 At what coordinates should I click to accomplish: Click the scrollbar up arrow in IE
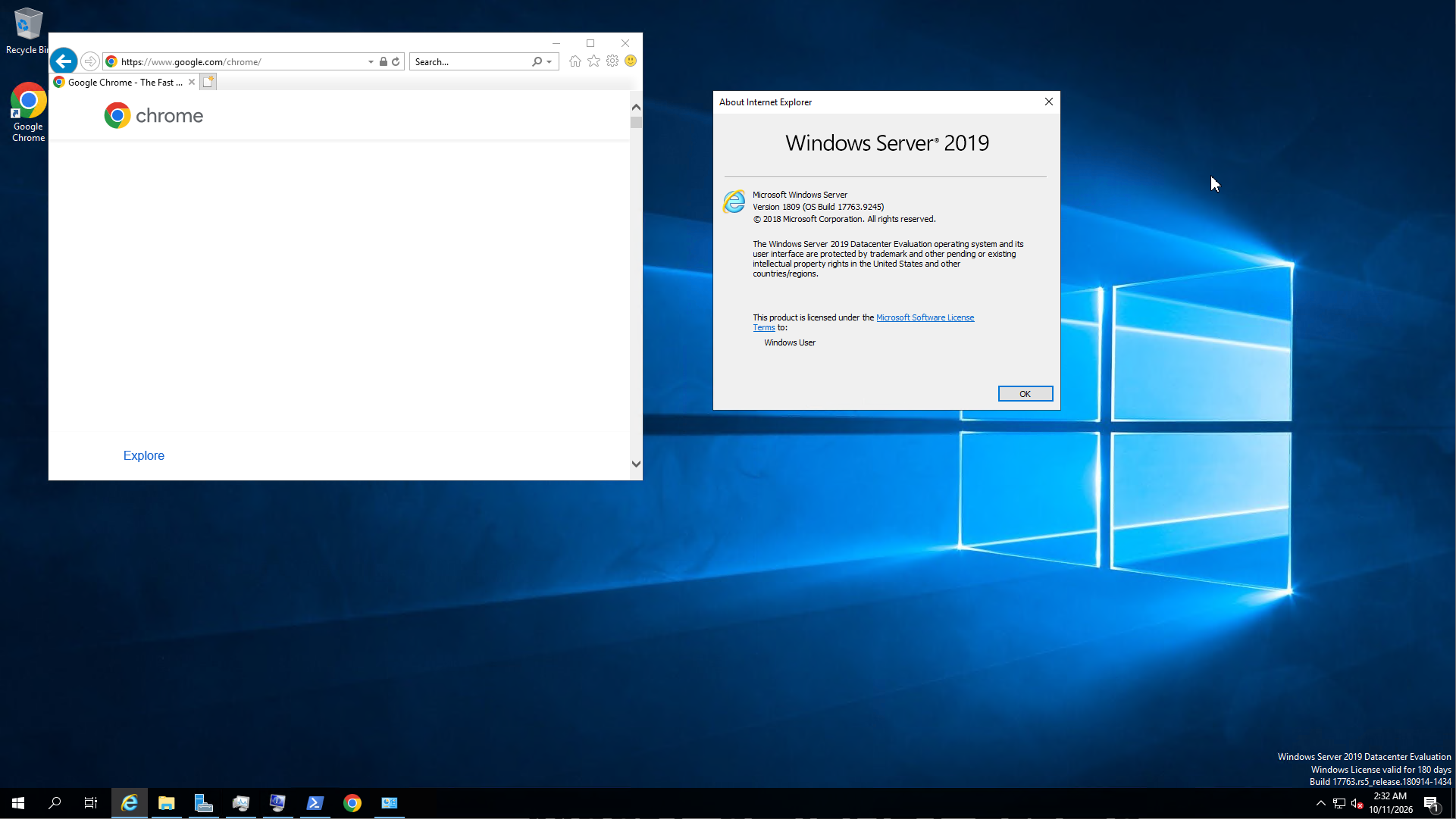(636, 107)
